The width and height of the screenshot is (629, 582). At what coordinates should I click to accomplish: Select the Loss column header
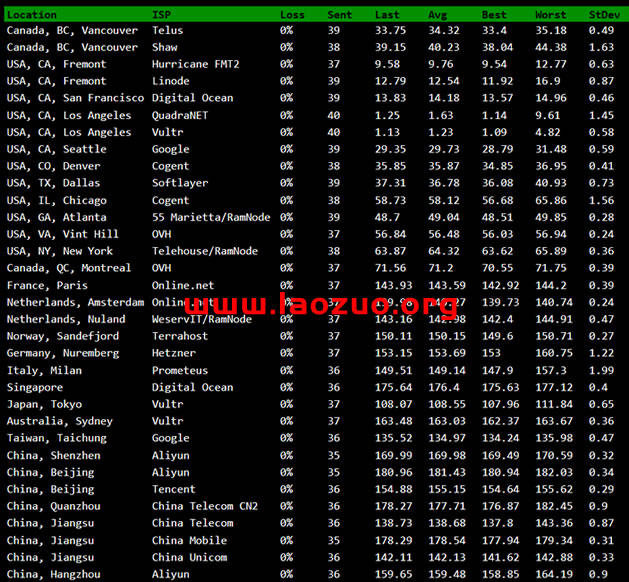292,15
